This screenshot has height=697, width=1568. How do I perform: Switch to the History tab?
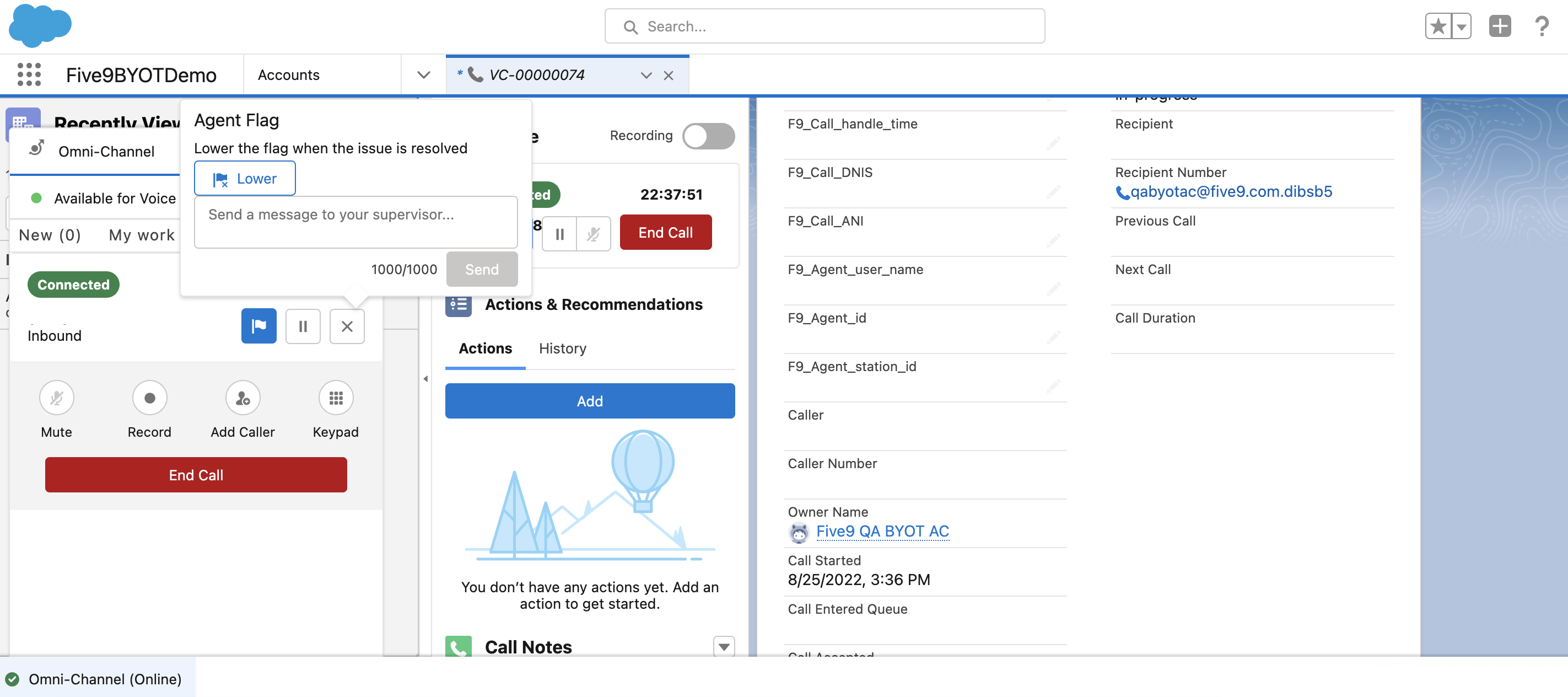point(562,349)
